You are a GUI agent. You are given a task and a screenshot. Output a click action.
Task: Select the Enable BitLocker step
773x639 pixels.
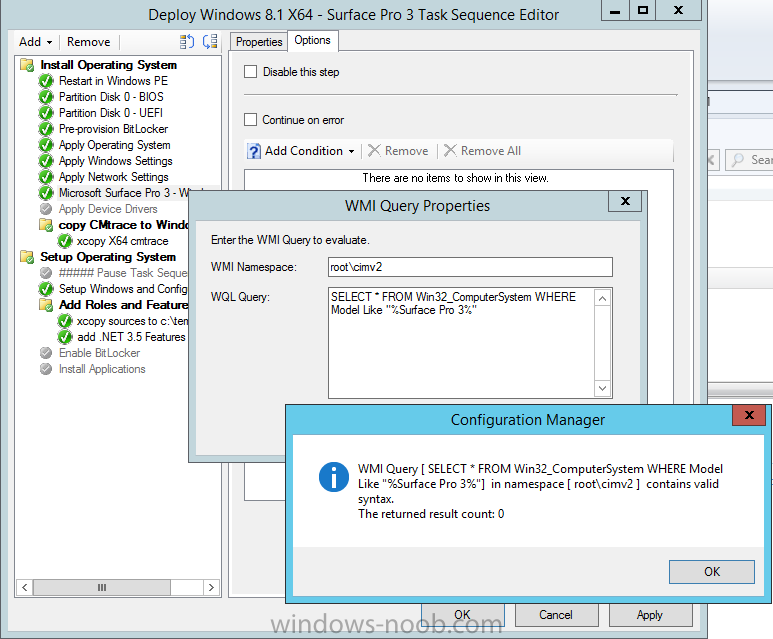coord(99,353)
